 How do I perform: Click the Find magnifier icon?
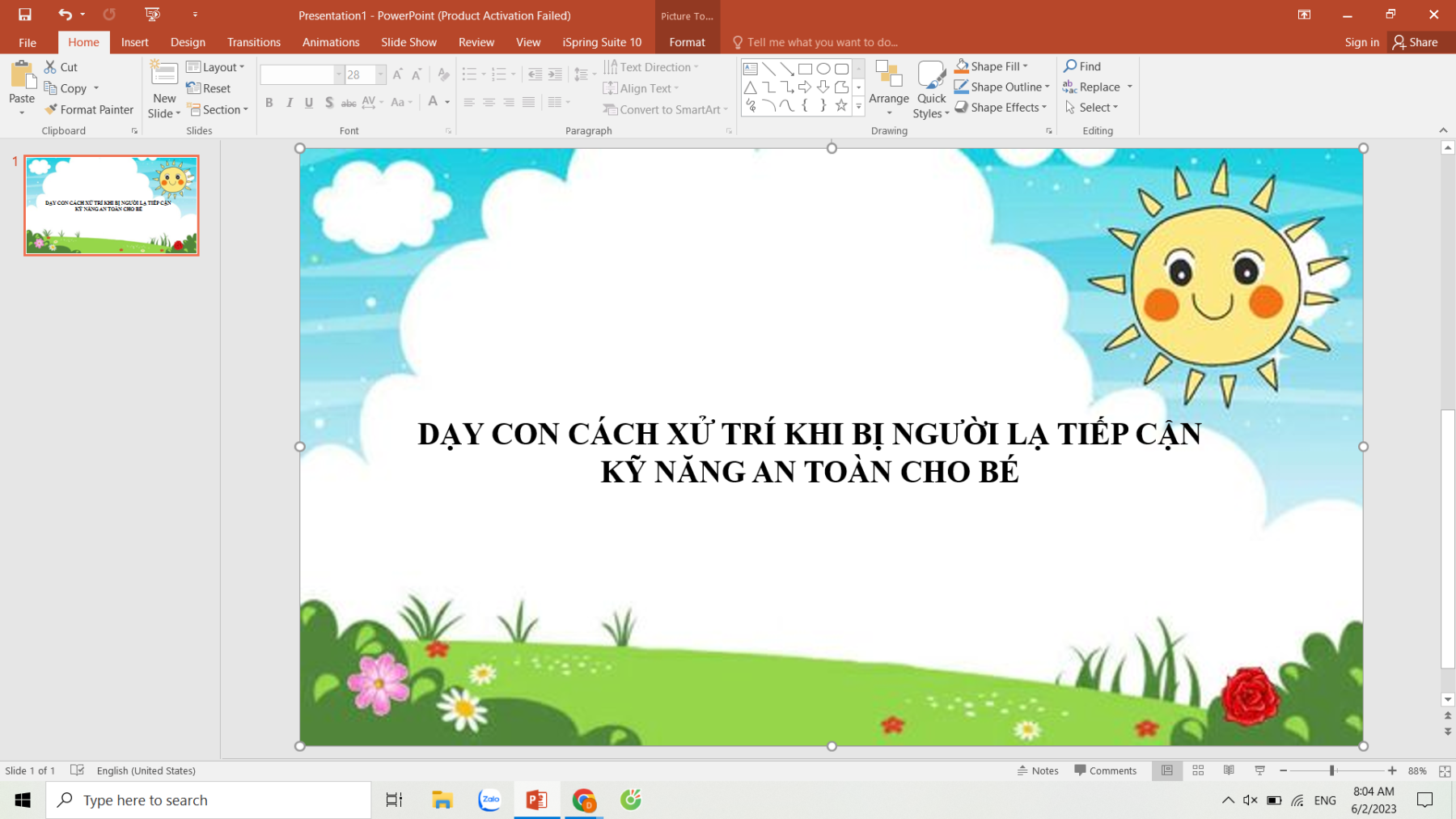click(1070, 66)
